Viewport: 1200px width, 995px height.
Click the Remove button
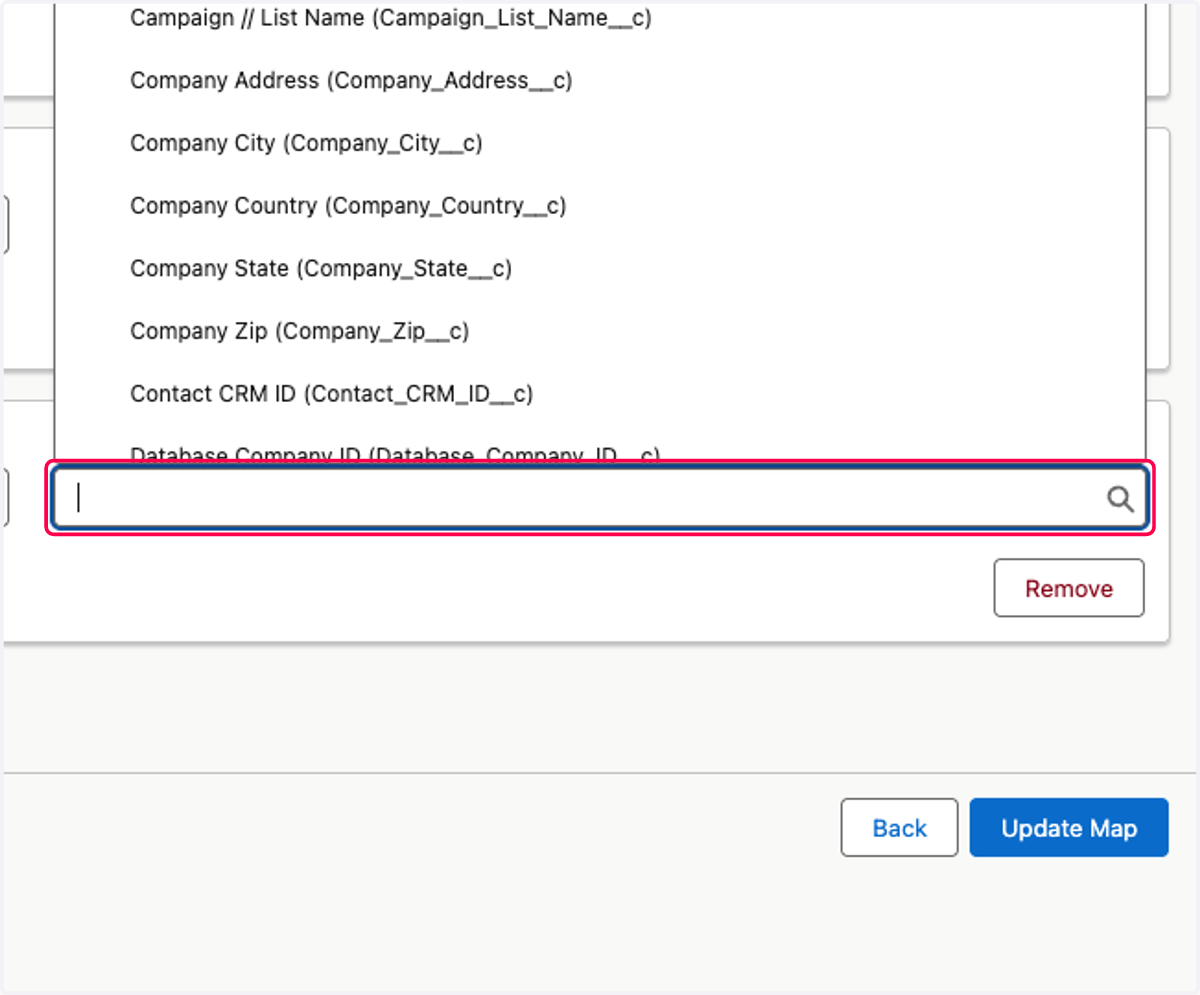coord(1069,588)
